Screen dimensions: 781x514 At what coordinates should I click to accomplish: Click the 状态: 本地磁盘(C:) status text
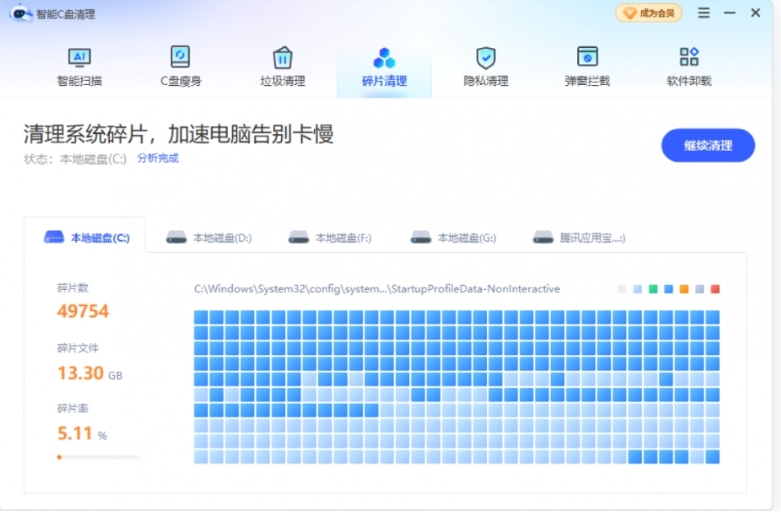75,159
